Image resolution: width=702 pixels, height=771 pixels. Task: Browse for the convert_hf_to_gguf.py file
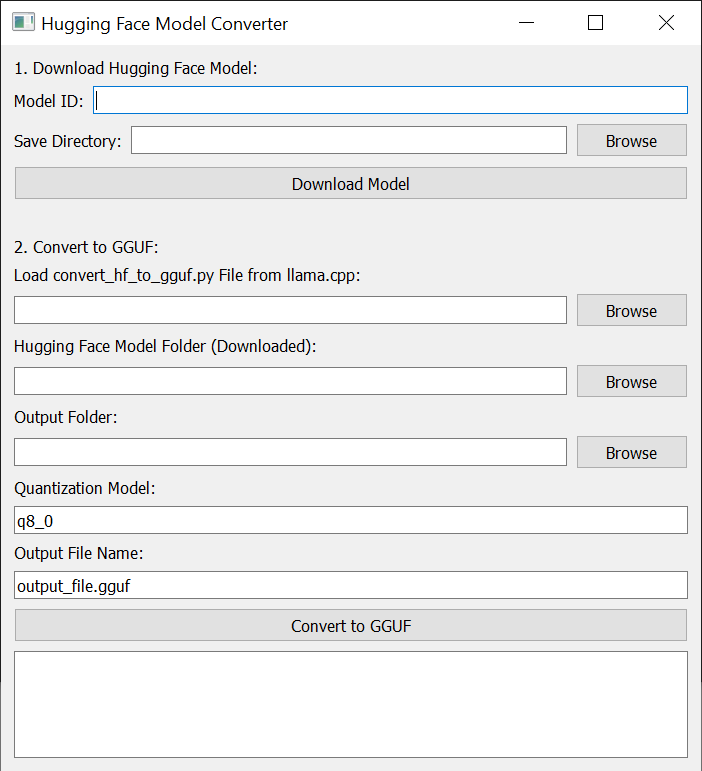632,310
